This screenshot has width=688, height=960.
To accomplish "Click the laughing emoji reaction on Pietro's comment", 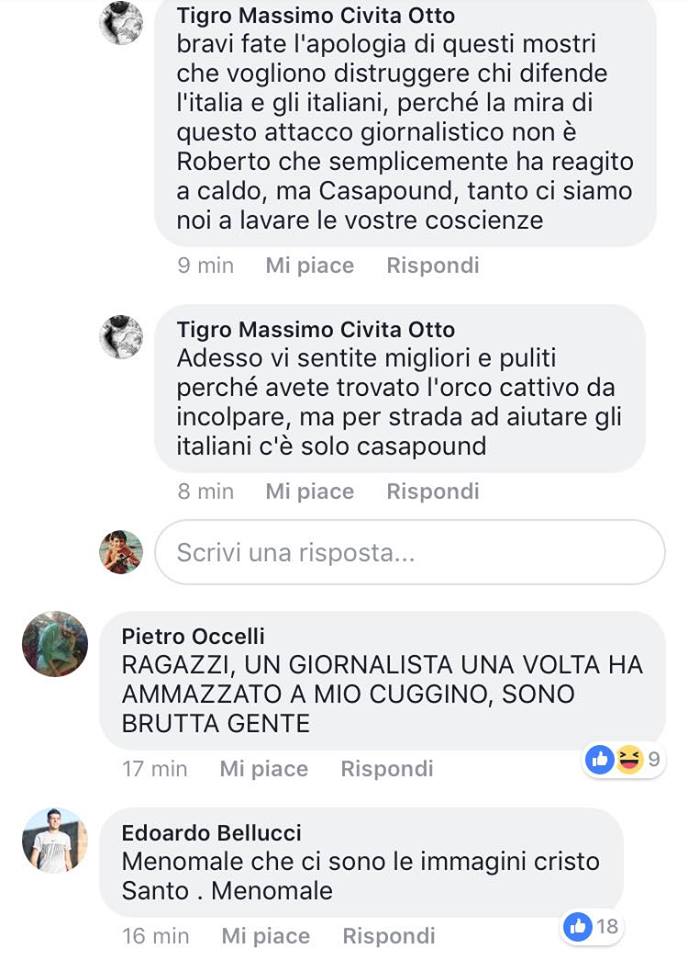I will (629, 760).
